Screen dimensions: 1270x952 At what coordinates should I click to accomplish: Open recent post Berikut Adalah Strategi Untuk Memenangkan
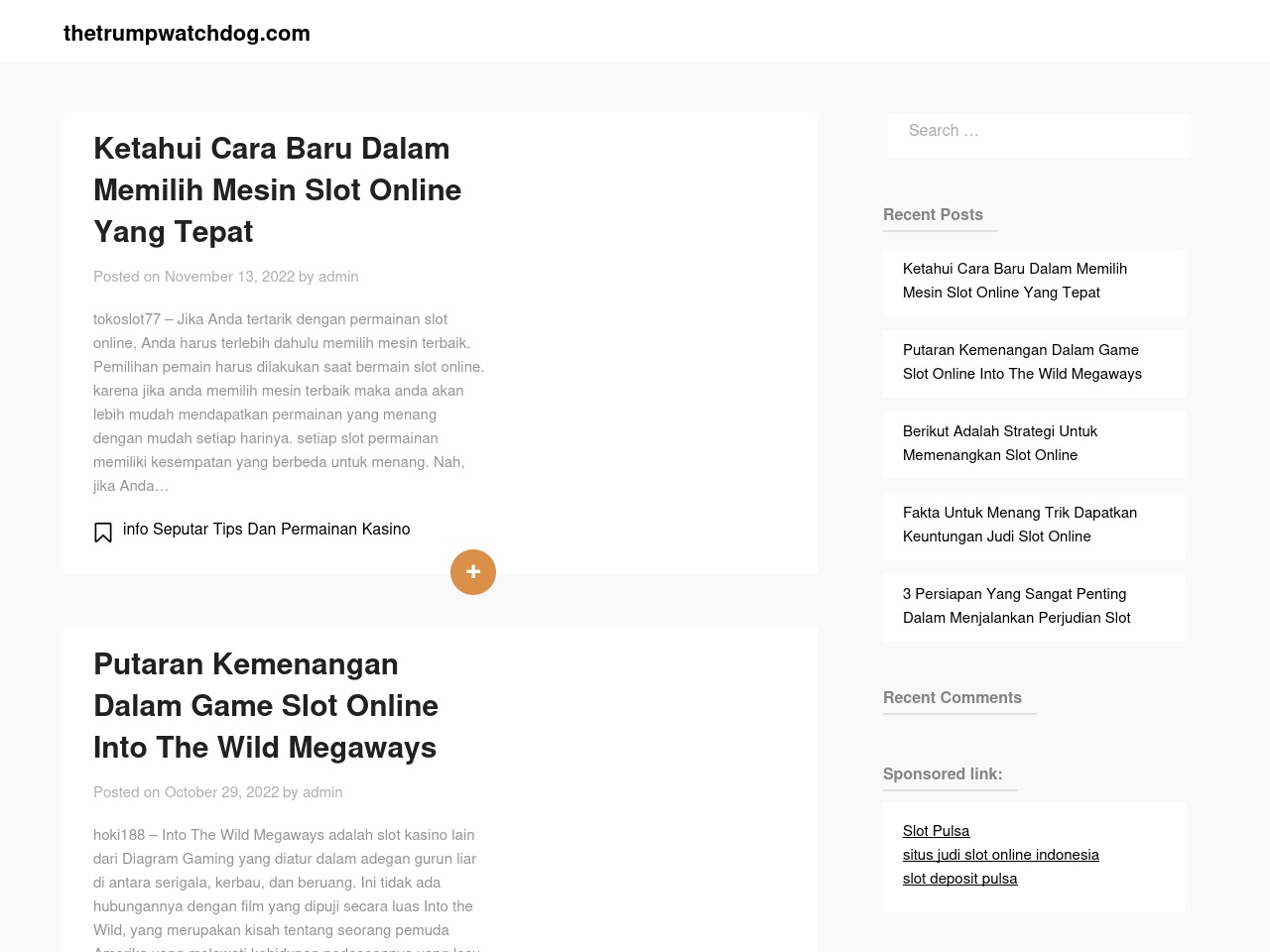[x=1000, y=443]
